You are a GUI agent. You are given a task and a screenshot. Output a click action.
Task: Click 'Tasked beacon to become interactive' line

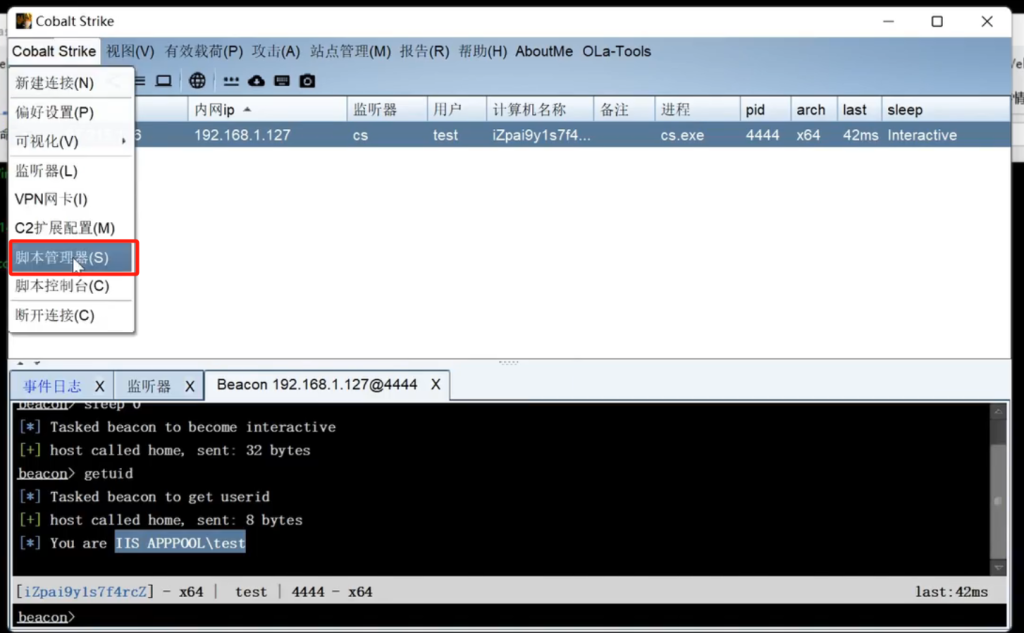coord(178,427)
